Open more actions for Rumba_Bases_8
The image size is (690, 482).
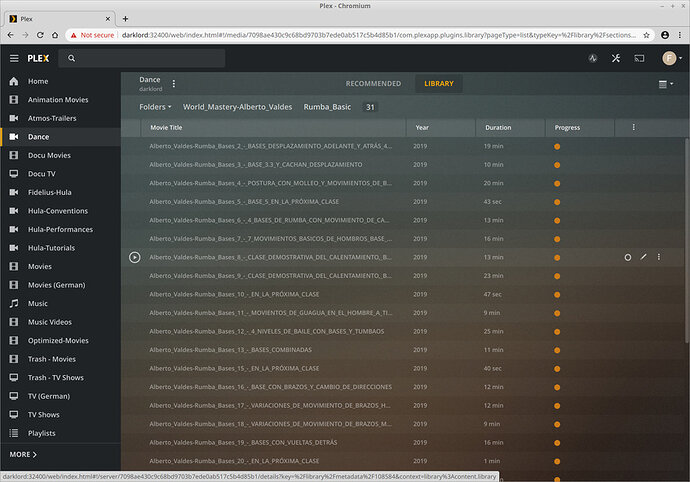click(x=658, y=257)
